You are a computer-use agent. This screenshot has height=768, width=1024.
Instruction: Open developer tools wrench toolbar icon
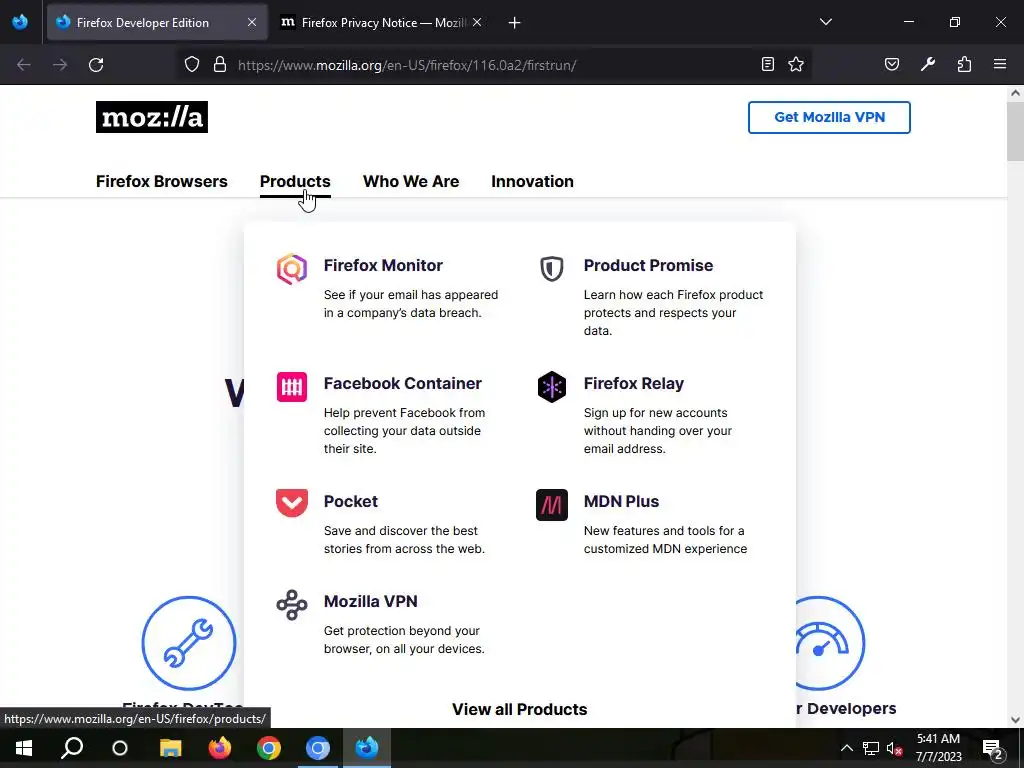tap(927, 64)
